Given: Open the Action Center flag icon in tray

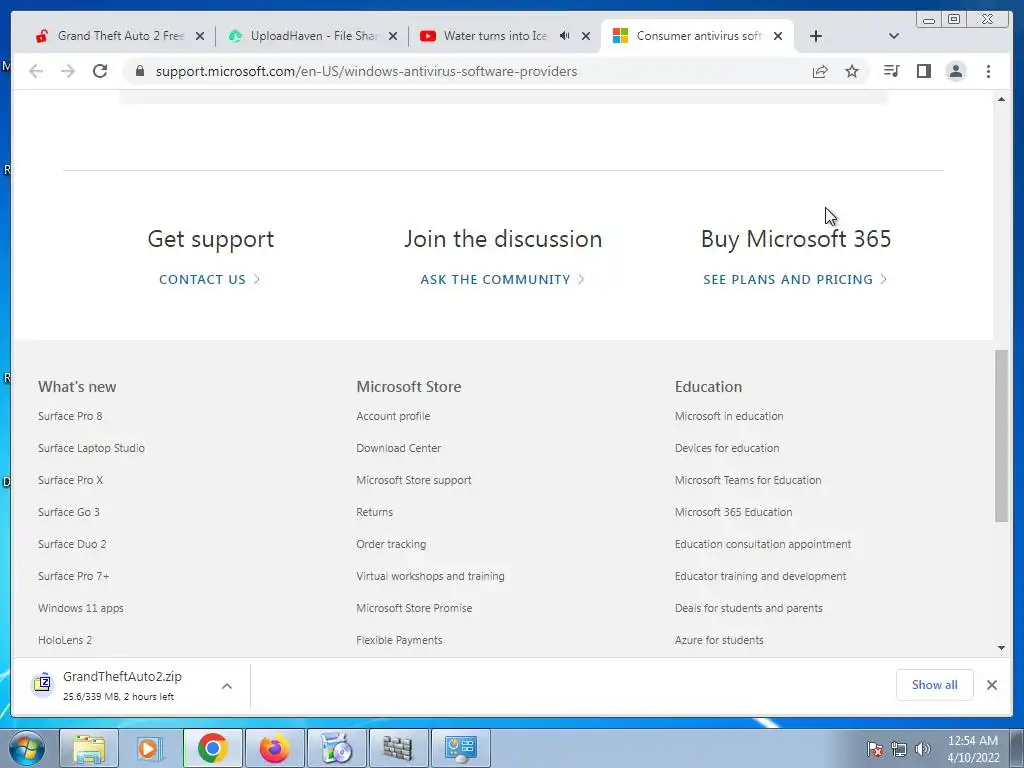Looking at the screenshot, I should (874, 749).
